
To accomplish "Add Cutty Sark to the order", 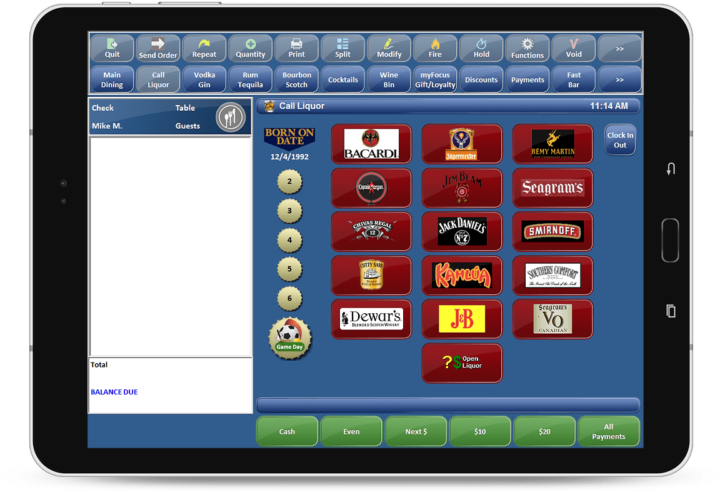I will (x=371, y=275).
